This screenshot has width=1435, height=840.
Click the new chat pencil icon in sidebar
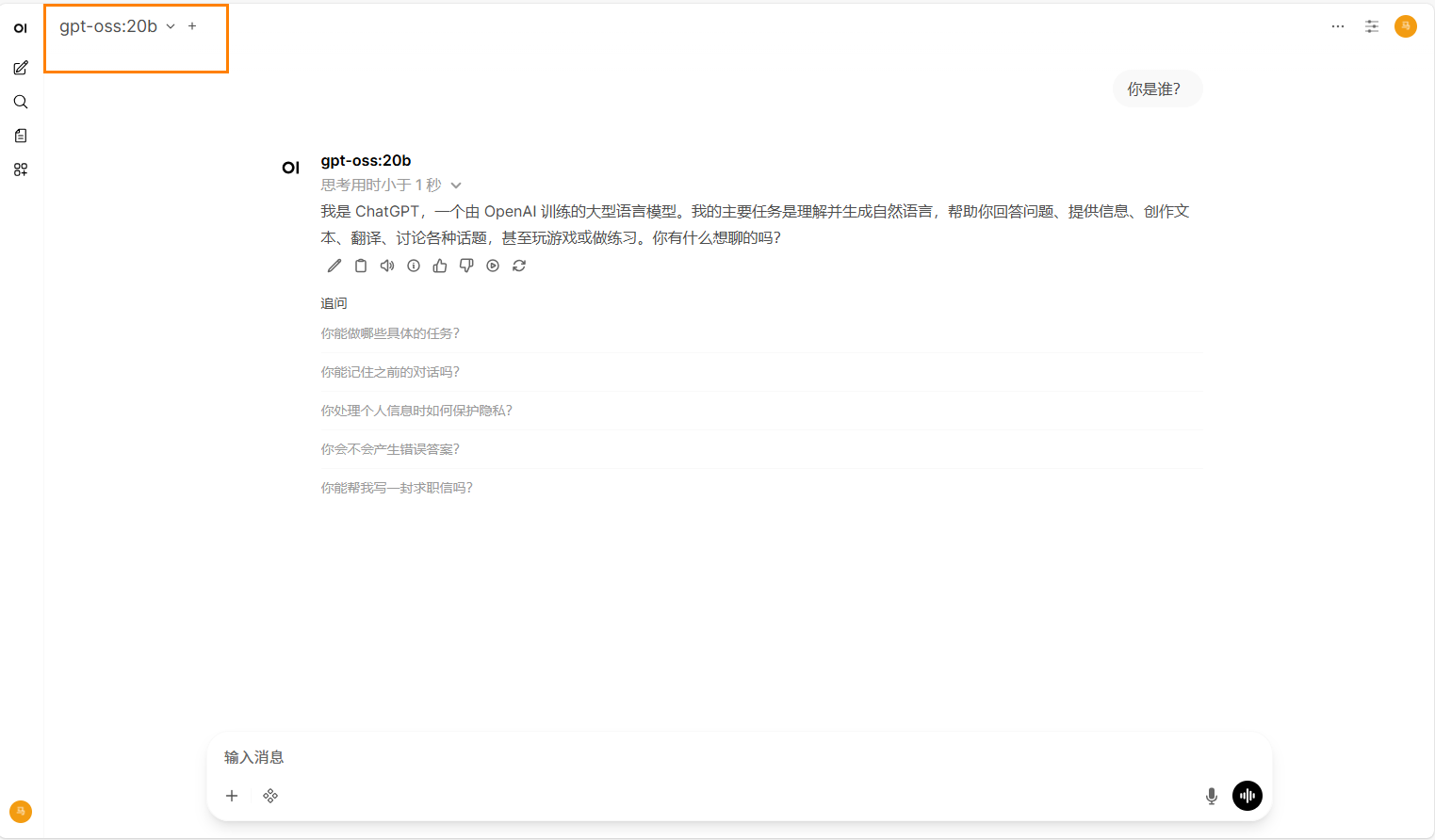21,68
